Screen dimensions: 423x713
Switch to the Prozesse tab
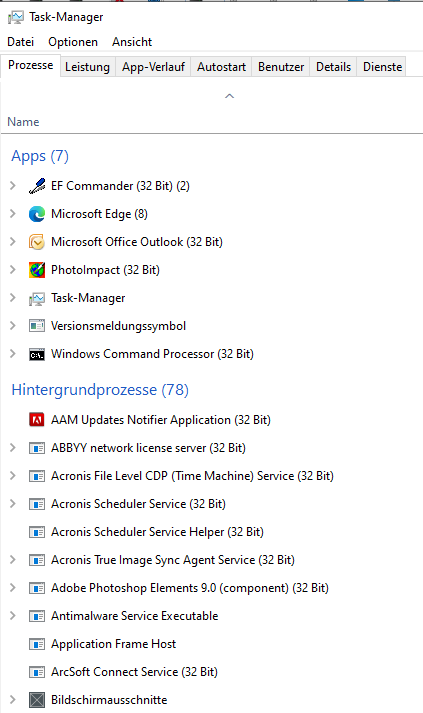30,65
